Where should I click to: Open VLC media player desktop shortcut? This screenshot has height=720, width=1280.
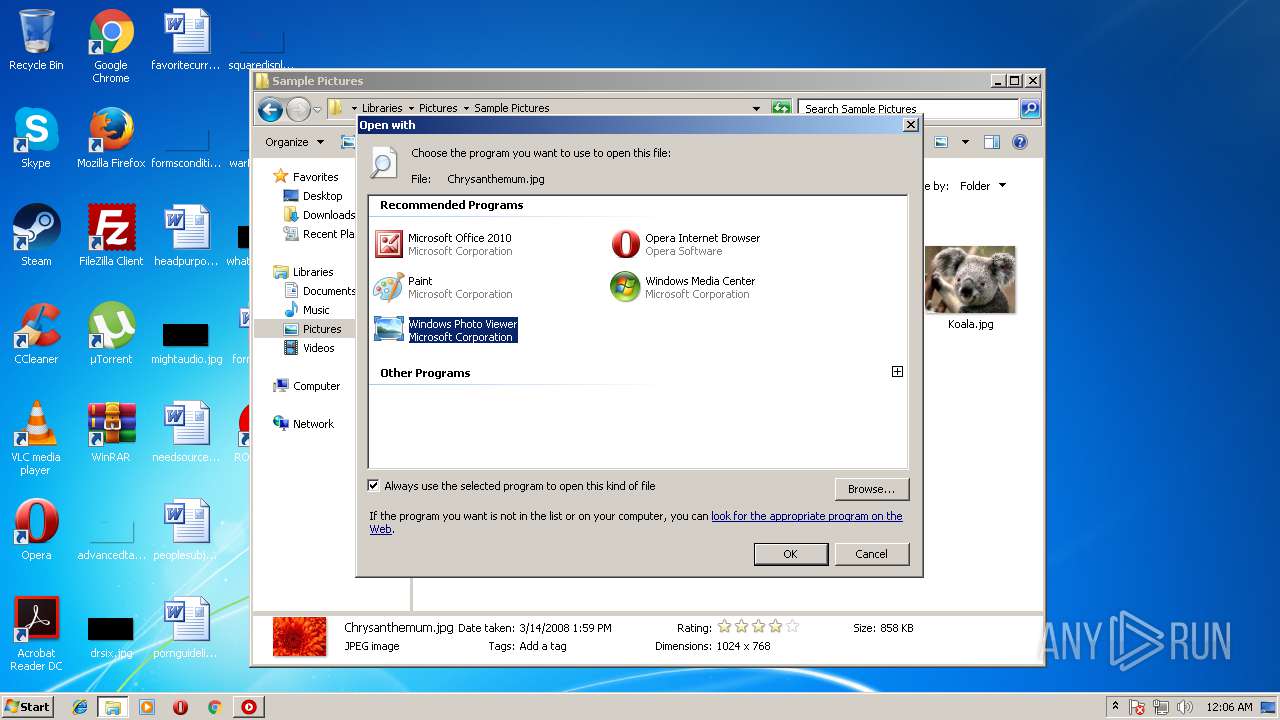click(x=36, y=438)
